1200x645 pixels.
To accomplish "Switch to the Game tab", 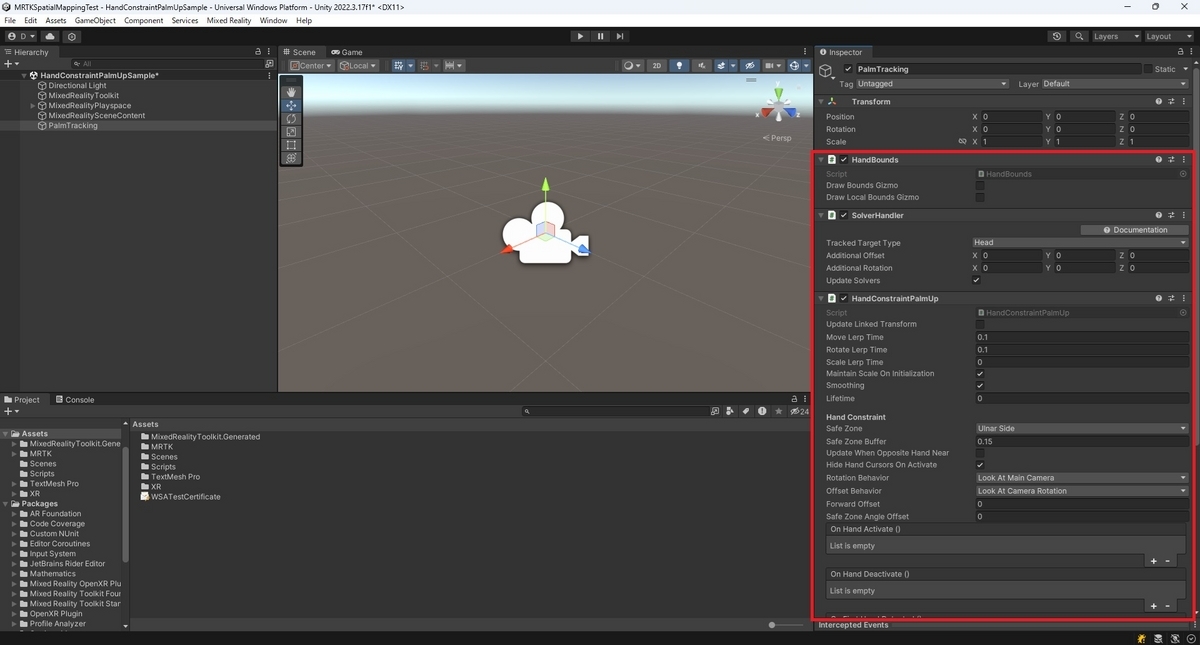I will (x=347, y=52).
